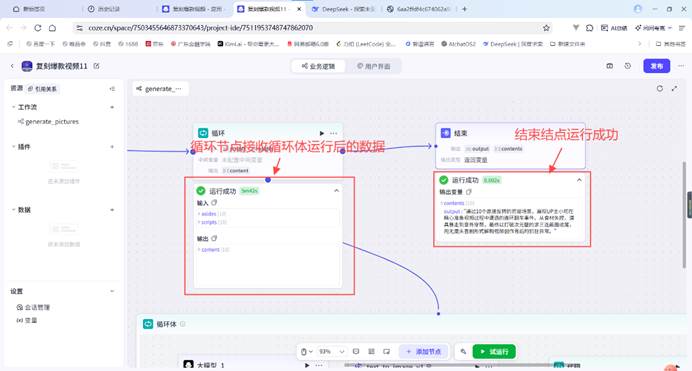Open the 93% zoom level dropdown
The width and height of the screenshot is (692, 371).
332,352
